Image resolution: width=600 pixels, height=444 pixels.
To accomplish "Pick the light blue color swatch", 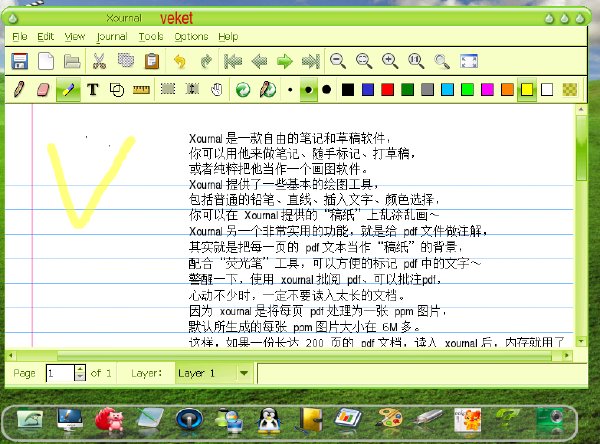I will tap(447, 90).
